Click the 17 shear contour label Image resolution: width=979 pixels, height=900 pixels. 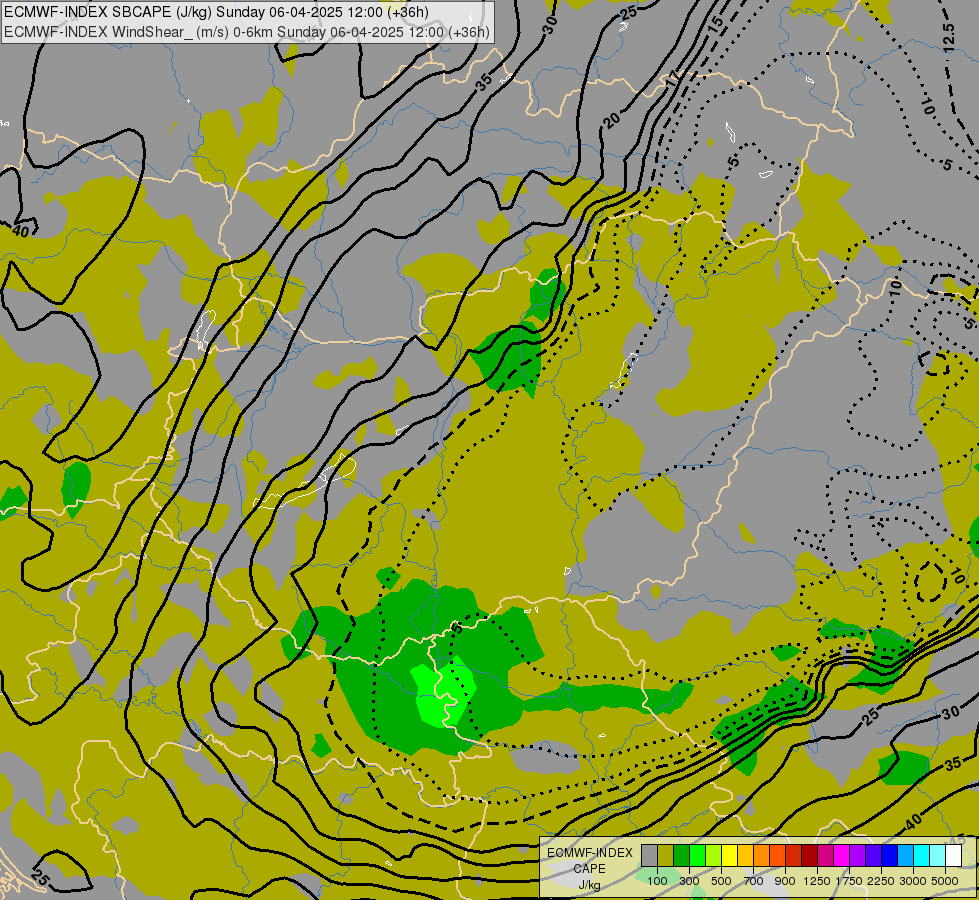point(672,78)
